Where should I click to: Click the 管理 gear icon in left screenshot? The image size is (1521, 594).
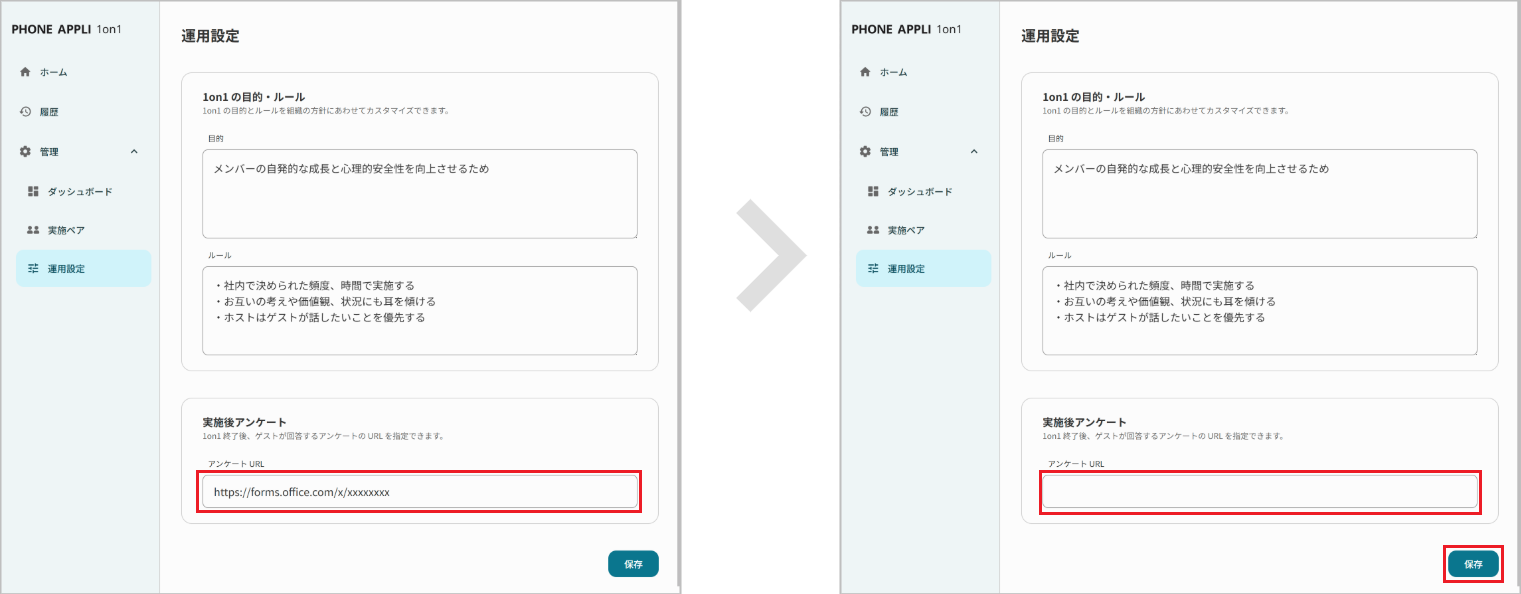coord(25,151)
